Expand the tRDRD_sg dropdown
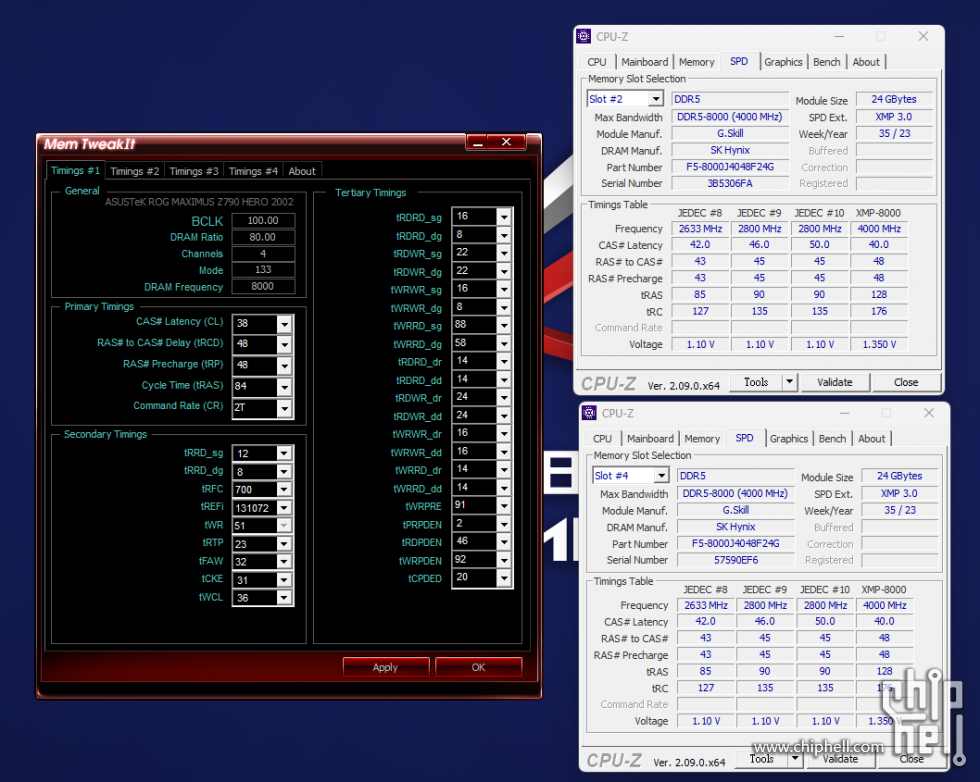Screen dimensions: 980x782 pyautogui.click(x=504, y=217)
